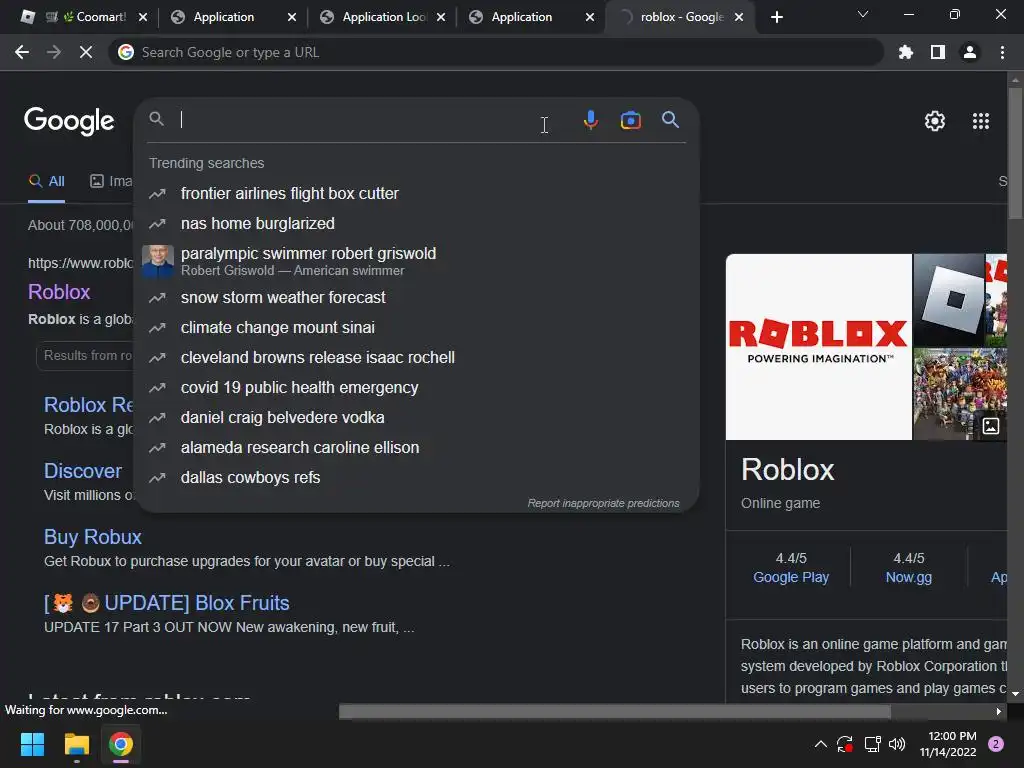Viewport: 1024px width, 768px height.
Task: Select suggestion cleveland browns release isaac rochell
Action: pyautogui.click(x=417, y=357)
